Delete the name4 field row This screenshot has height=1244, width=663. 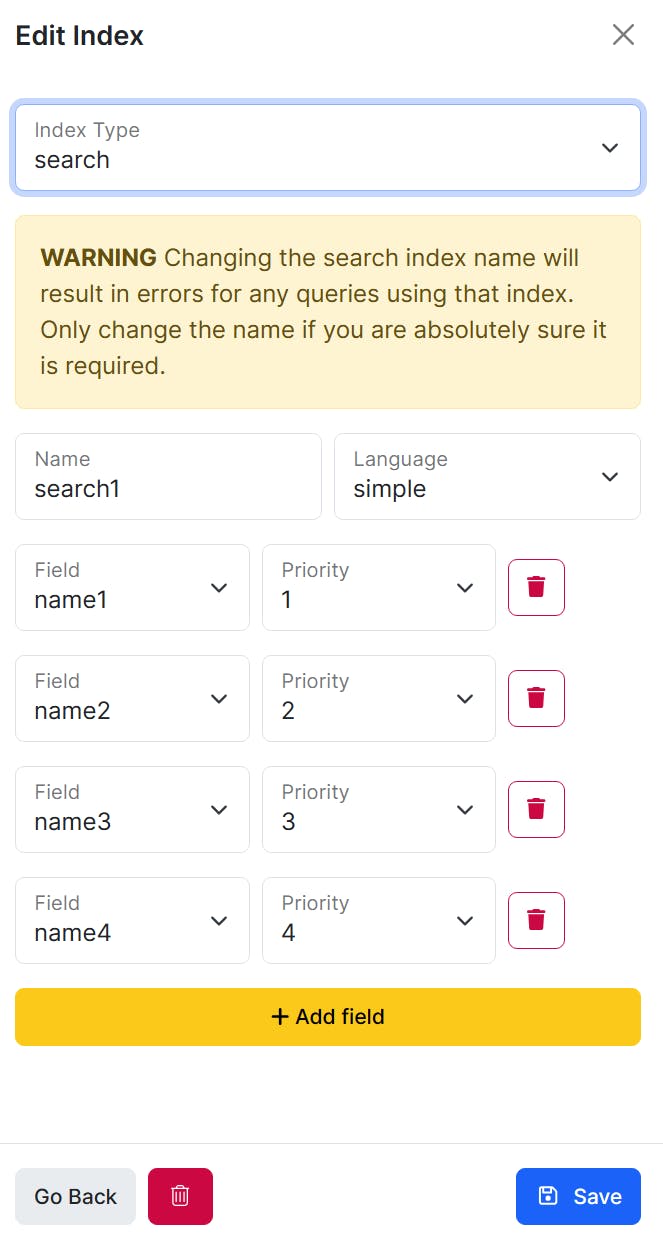click(x=536, y=920)
